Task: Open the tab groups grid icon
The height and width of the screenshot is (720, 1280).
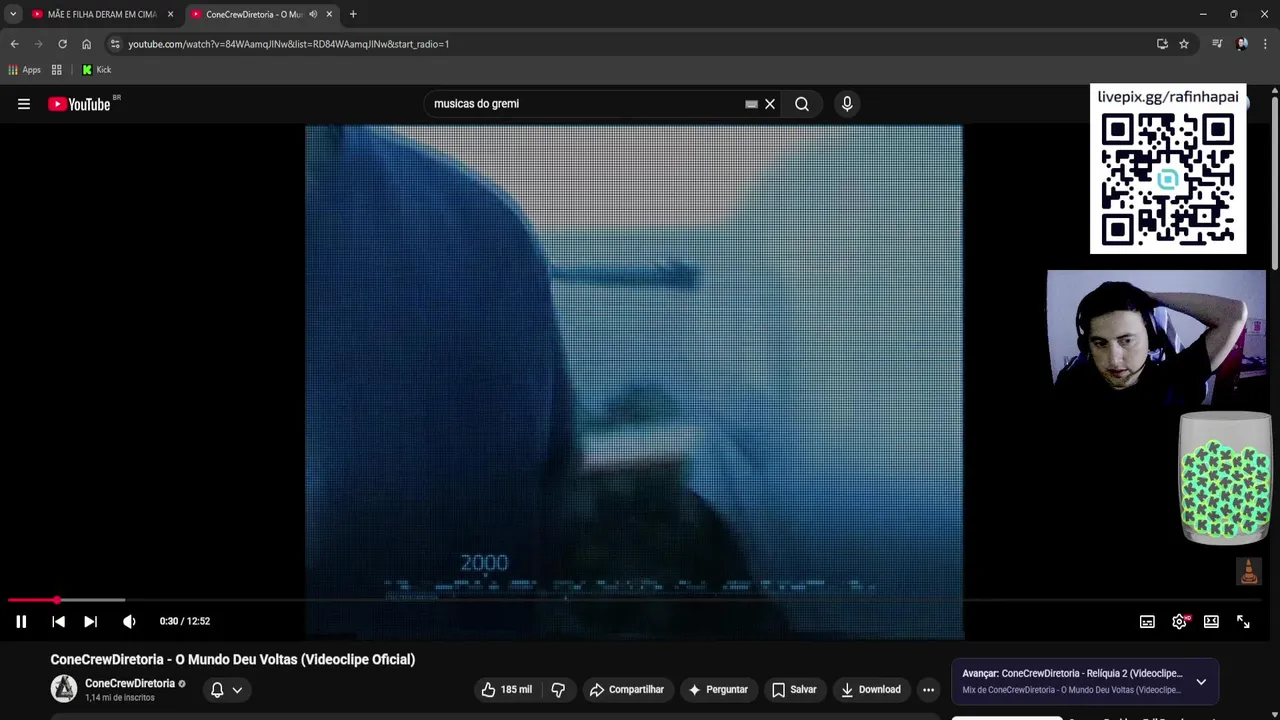Action: (x=57, y=70)
